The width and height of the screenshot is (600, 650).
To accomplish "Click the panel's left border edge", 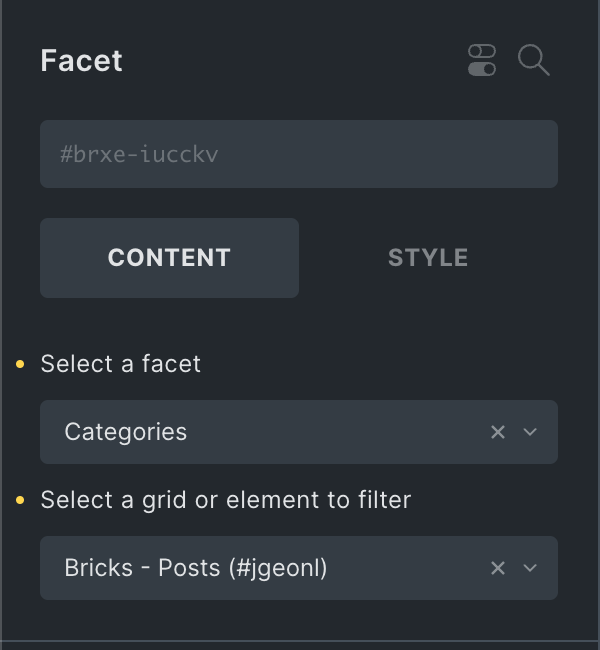I will 2,325.
